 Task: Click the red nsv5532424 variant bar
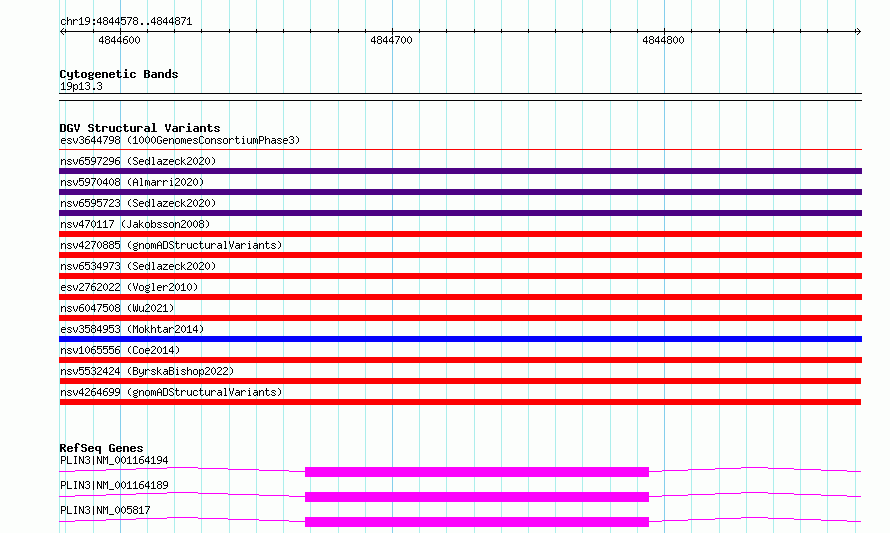click(x=460, y=381)
